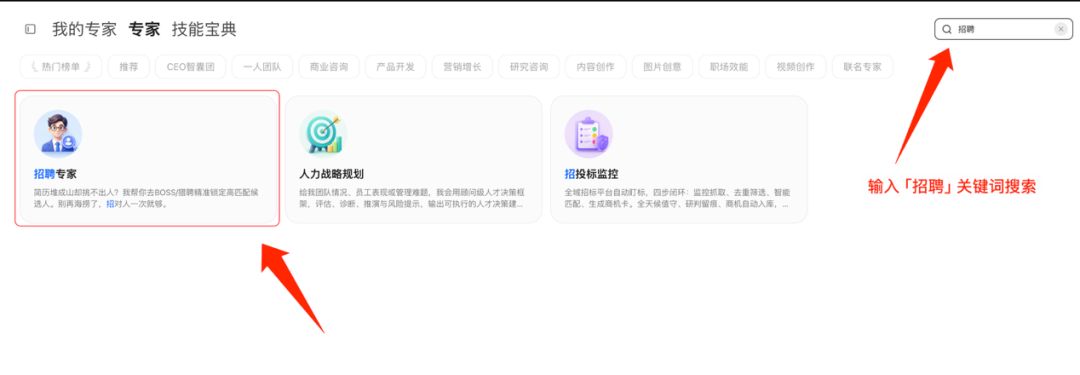Choose the 内容创作 category chip
Image resolution: width=1080 pixels, height=375 pixels.
tap(596, 67)
